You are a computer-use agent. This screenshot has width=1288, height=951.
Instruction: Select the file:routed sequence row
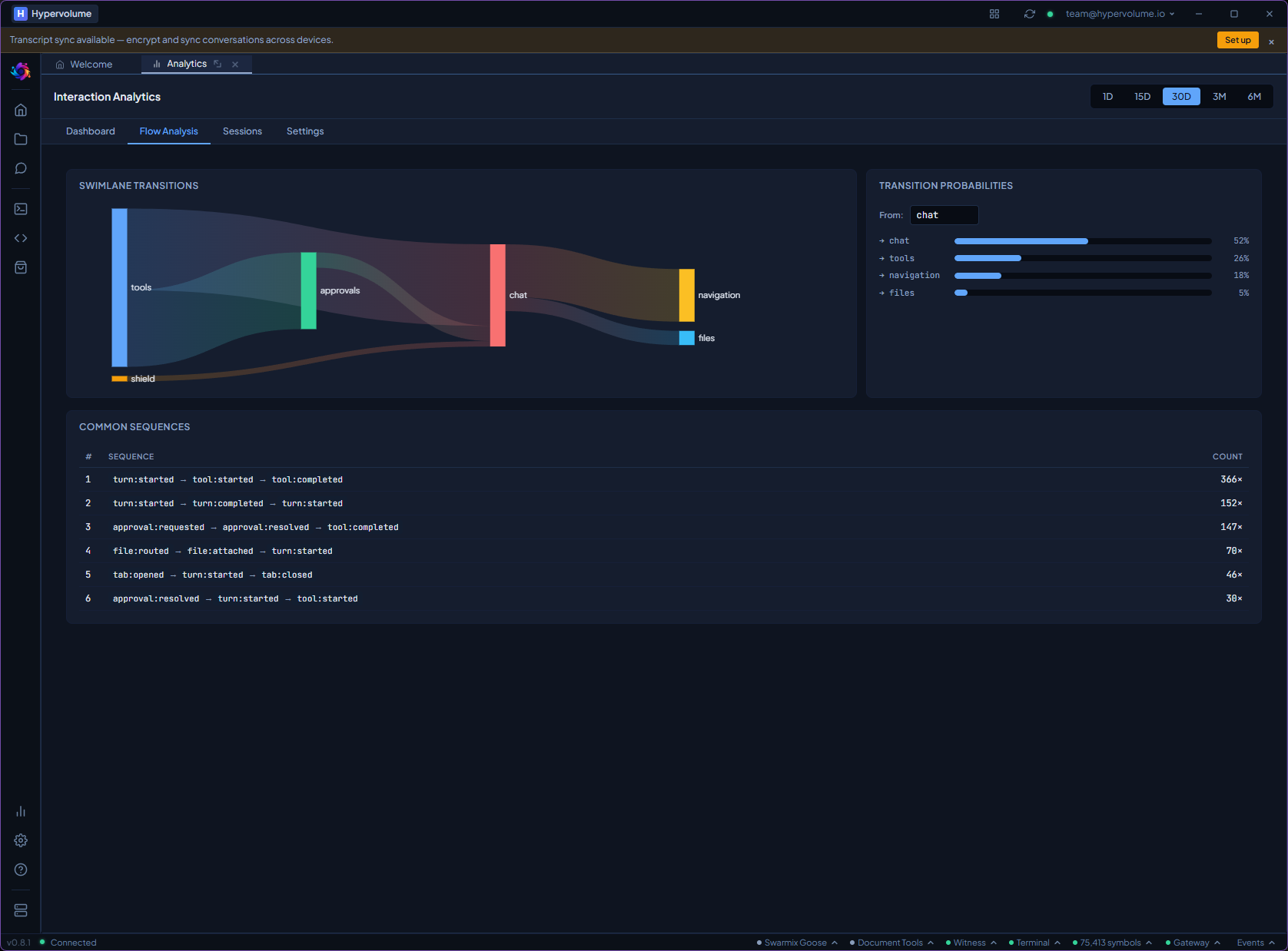click(664, 551)
